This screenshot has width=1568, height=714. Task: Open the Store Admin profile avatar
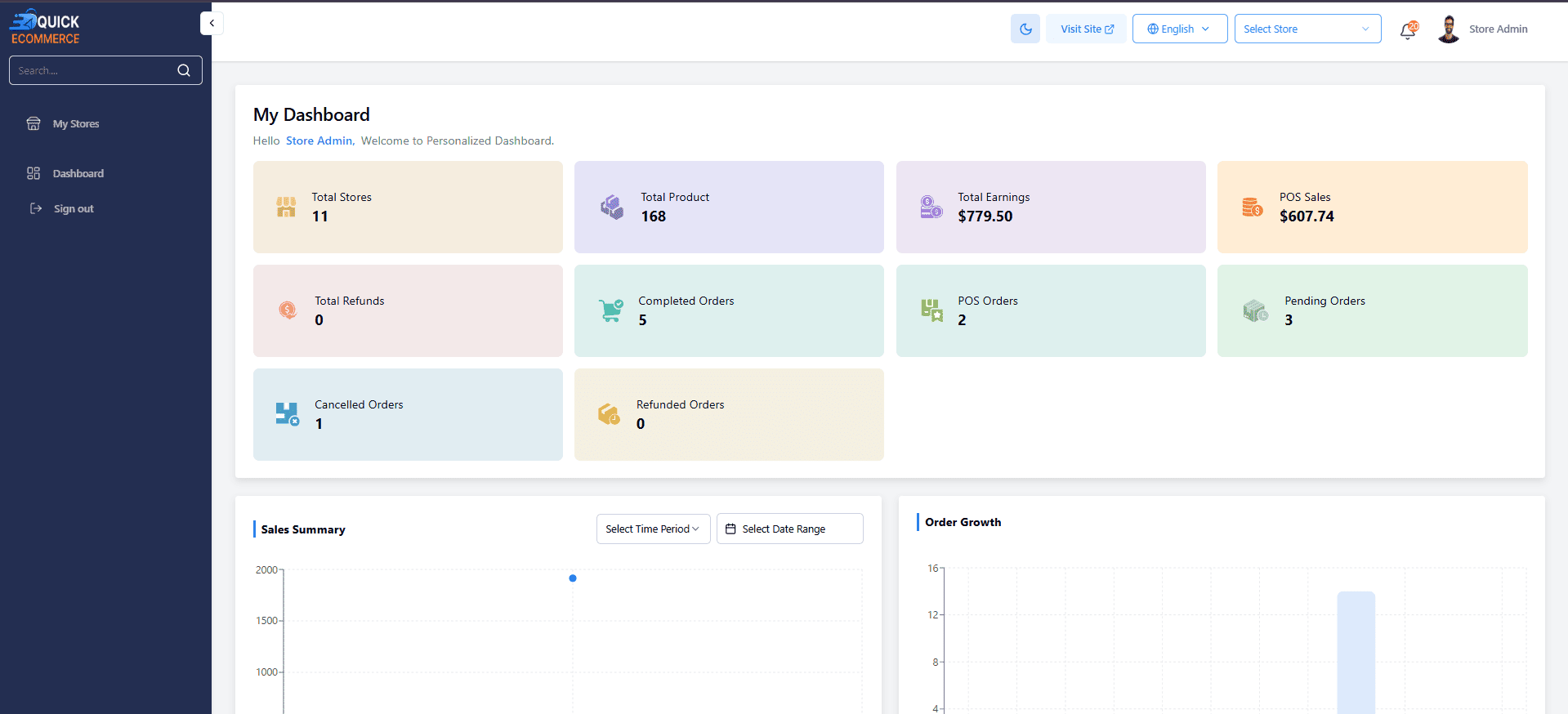coord(1448,29)
